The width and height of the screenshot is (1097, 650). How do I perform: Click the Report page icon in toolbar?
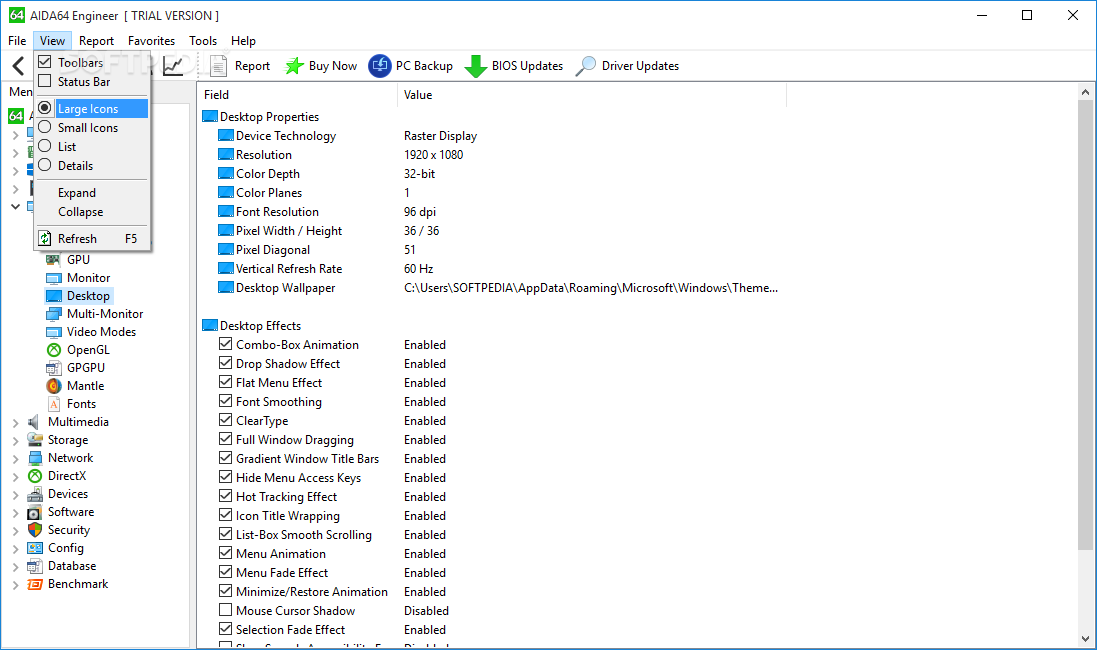pos(218,66)
